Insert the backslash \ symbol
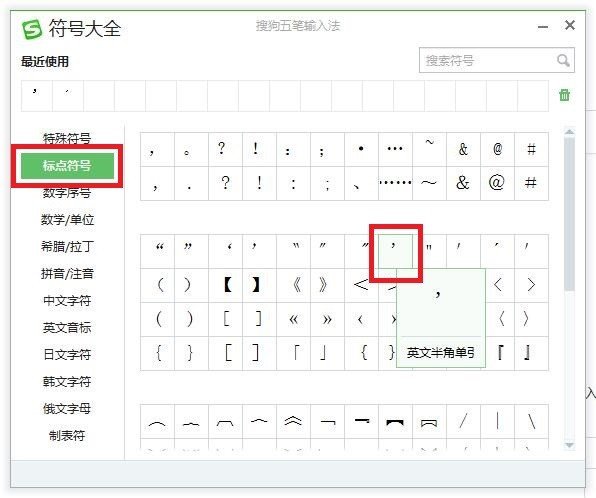 click(531, 422)
